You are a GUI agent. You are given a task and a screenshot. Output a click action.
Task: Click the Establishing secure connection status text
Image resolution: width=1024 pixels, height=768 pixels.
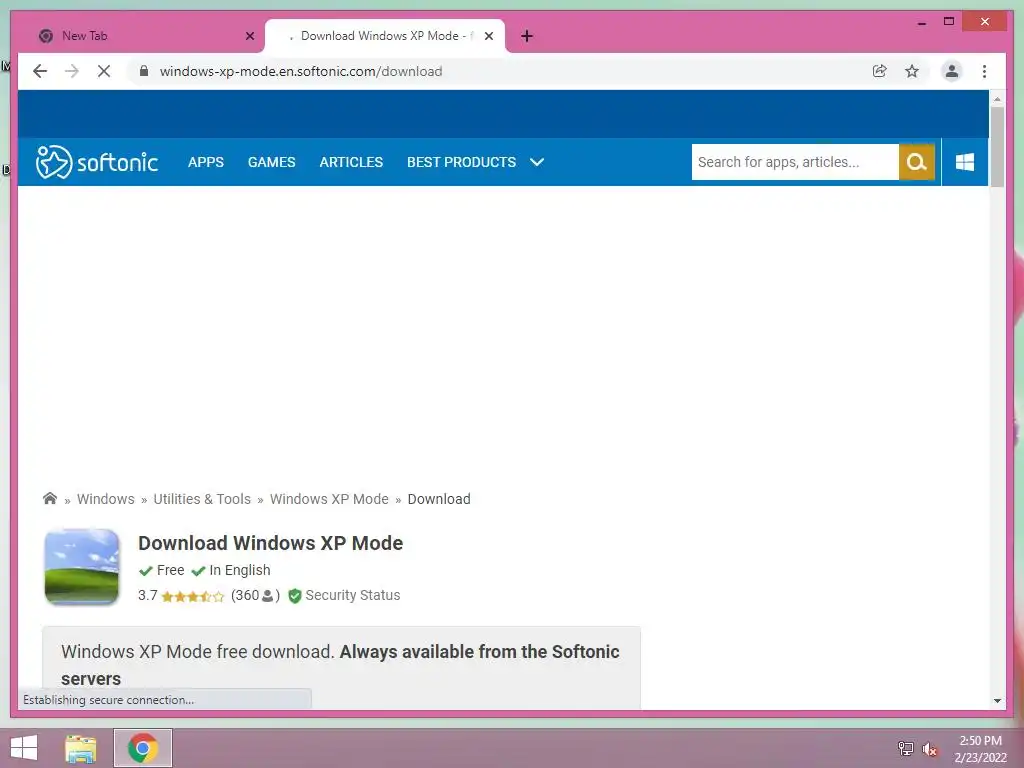108,699
